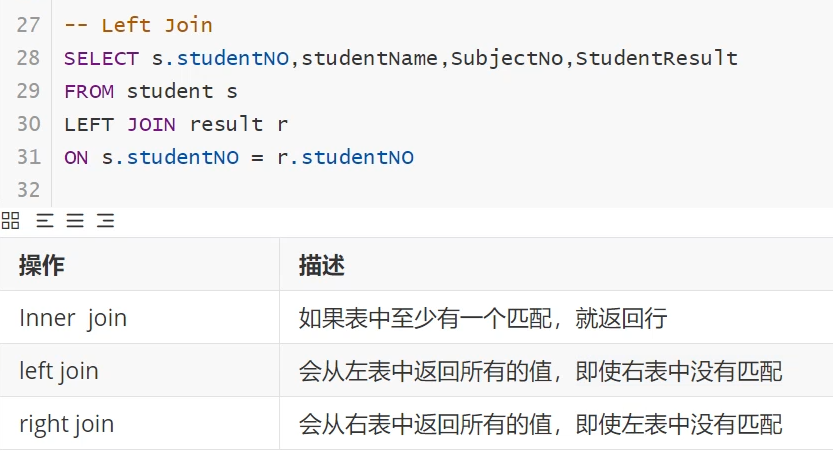This screenshot has height=465, width=833.
Task: Select line number 28 in the gutter
Action: pos(28,58)
